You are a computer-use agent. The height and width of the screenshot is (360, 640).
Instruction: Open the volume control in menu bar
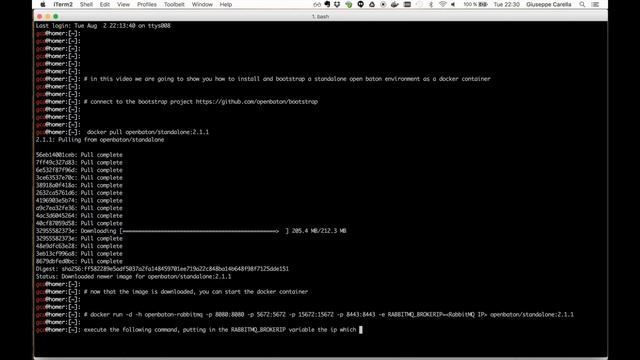tap(453, 4)
